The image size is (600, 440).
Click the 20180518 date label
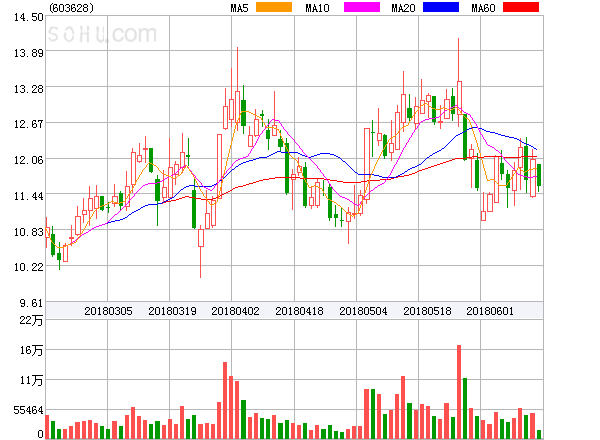pyautogui.click(x=427, y=311)
